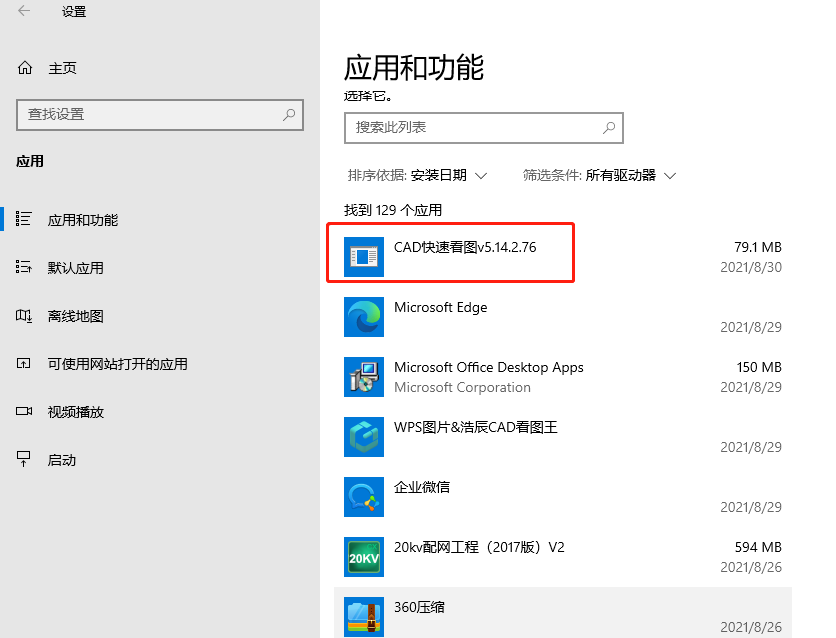Open 默认应用 settings page

click(76, 268)
